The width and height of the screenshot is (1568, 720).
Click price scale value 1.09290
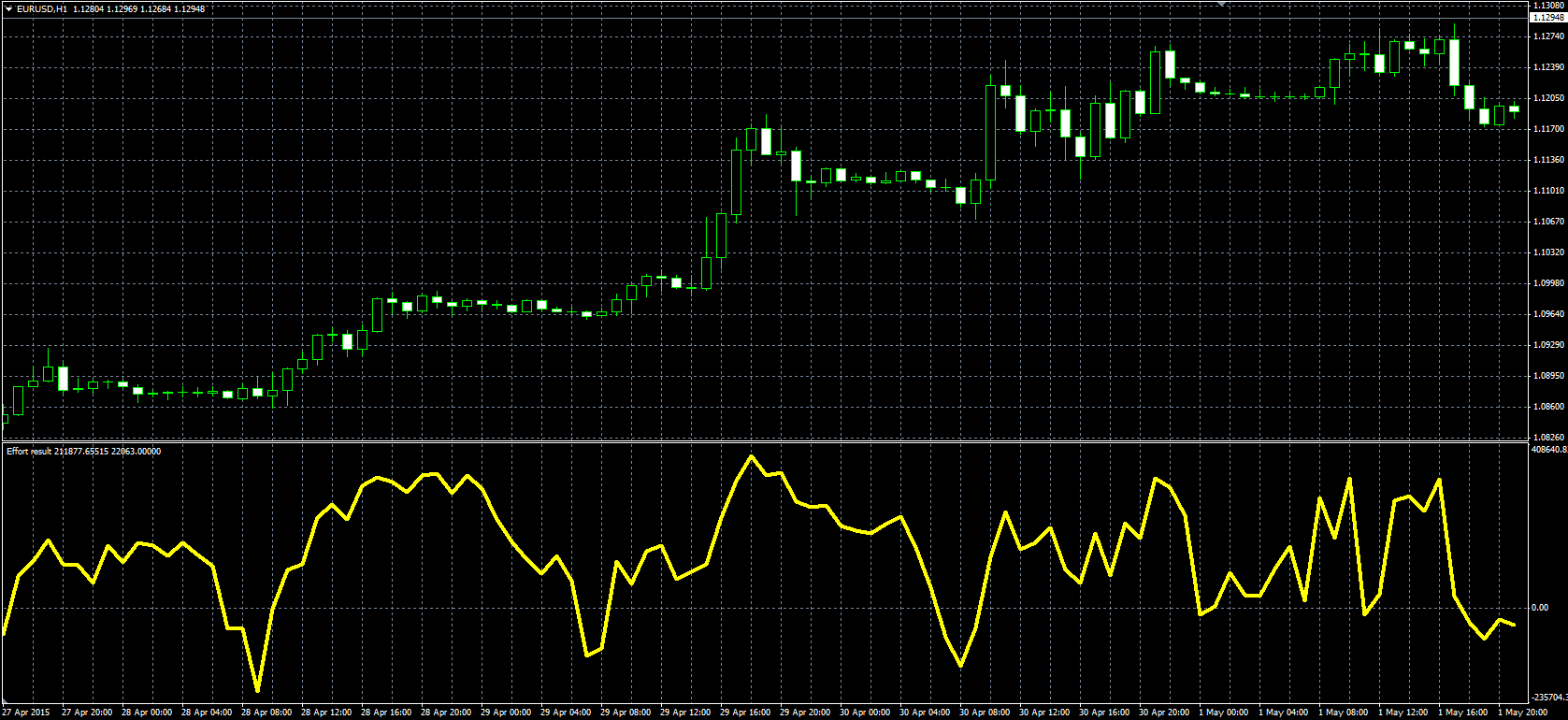tap(1549, 345)
